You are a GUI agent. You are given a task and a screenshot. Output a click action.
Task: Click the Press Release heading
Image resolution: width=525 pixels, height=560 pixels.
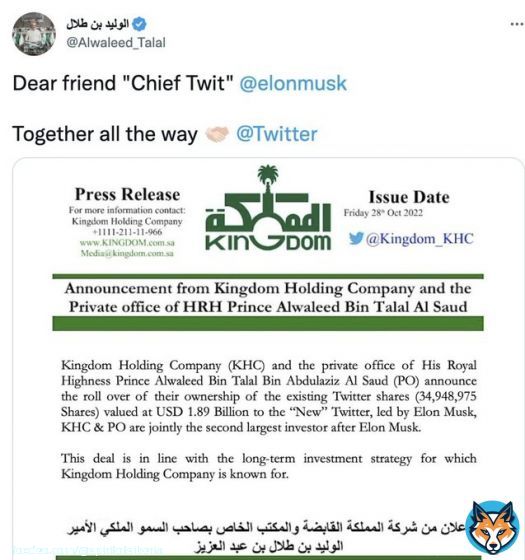click(x=128, y=195)
